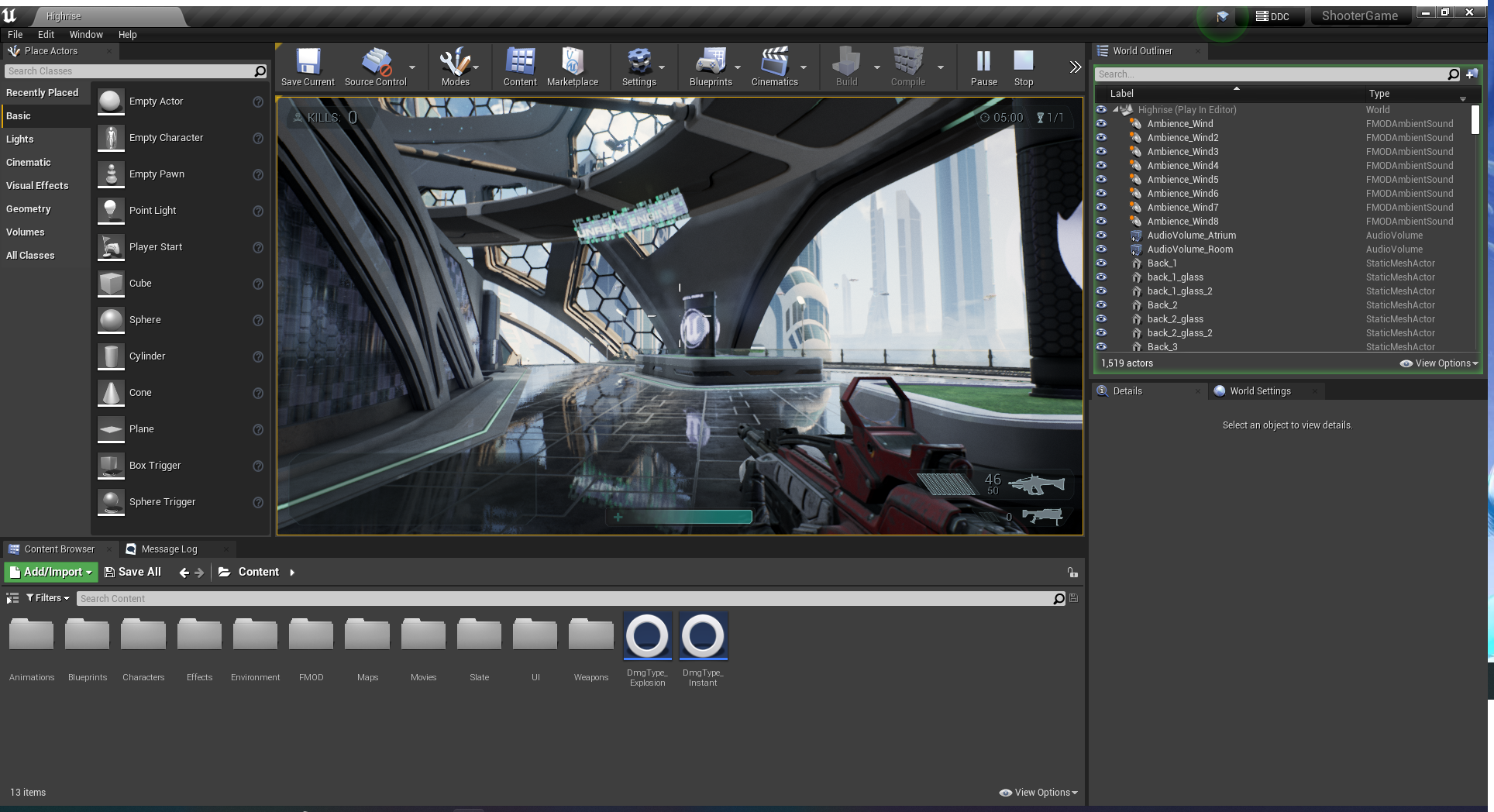
Task: Switch to the World Settings tab
Action: click(x=1260, y=391)
